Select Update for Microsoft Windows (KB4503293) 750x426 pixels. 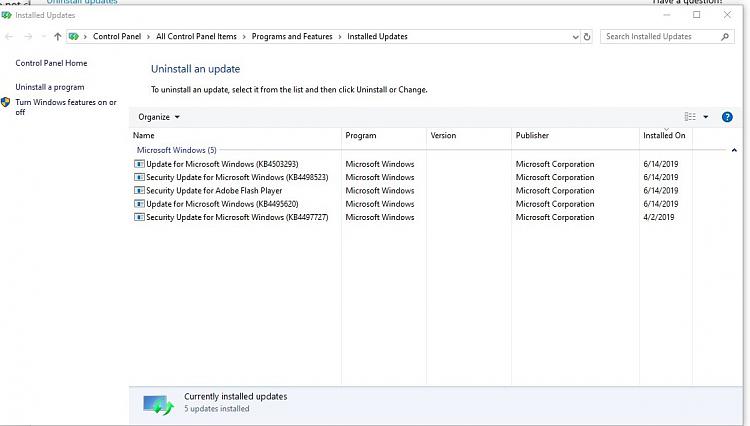(222, 164)
